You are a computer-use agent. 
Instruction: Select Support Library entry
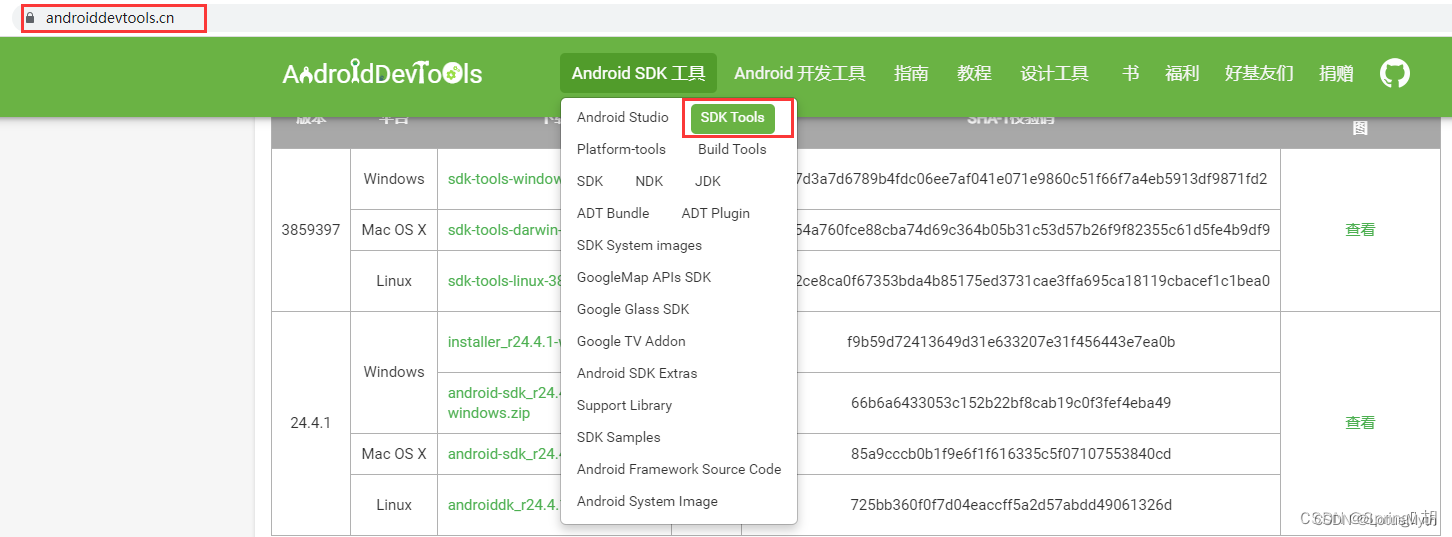(x=624, y=405)
